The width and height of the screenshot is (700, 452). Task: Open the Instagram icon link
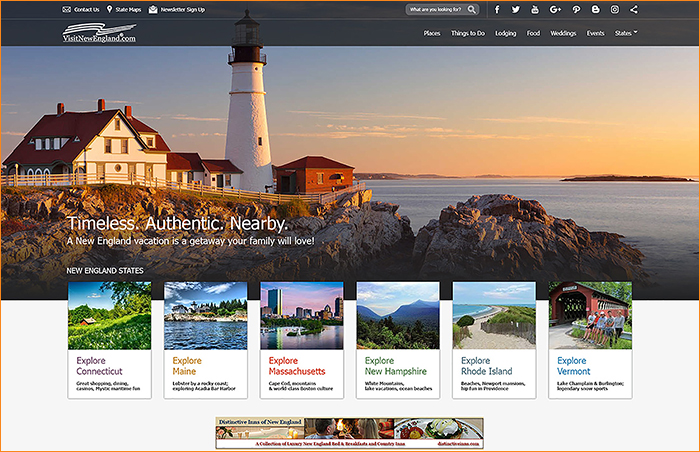click(614, 10)
